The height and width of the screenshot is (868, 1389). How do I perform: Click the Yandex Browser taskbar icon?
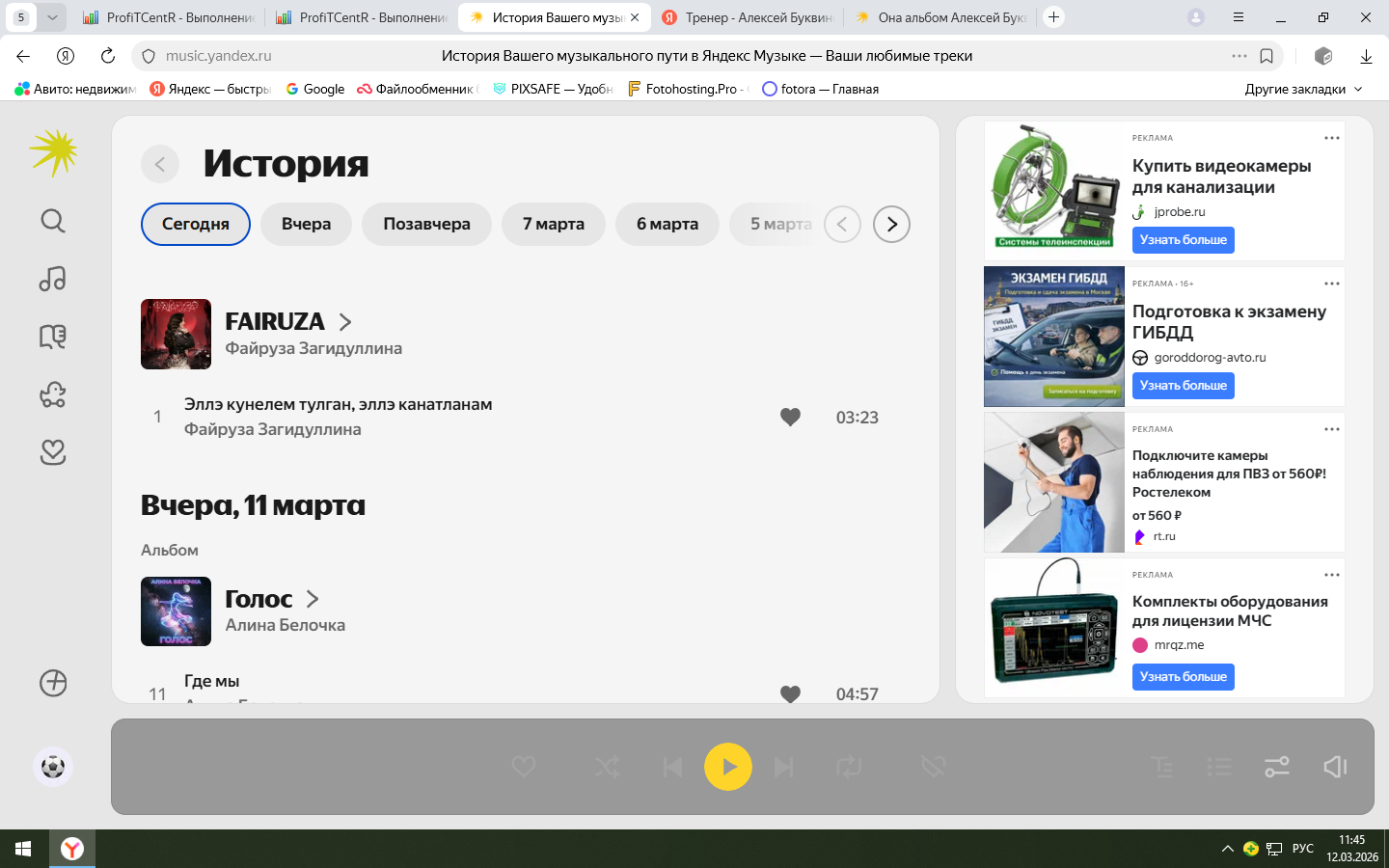[72, 849]
